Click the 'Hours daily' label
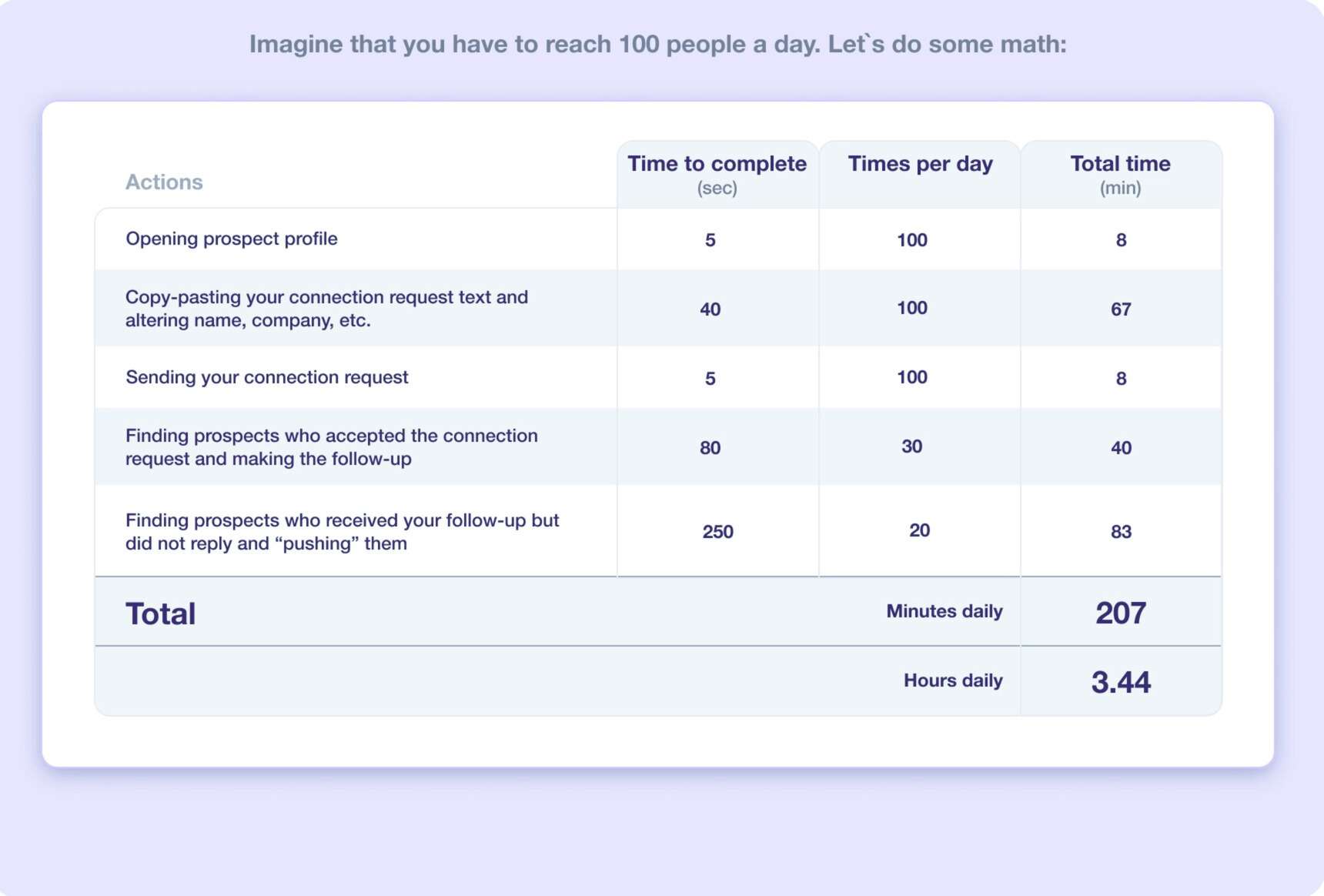This screenshot has height=896, width=1324. [953, 680]
